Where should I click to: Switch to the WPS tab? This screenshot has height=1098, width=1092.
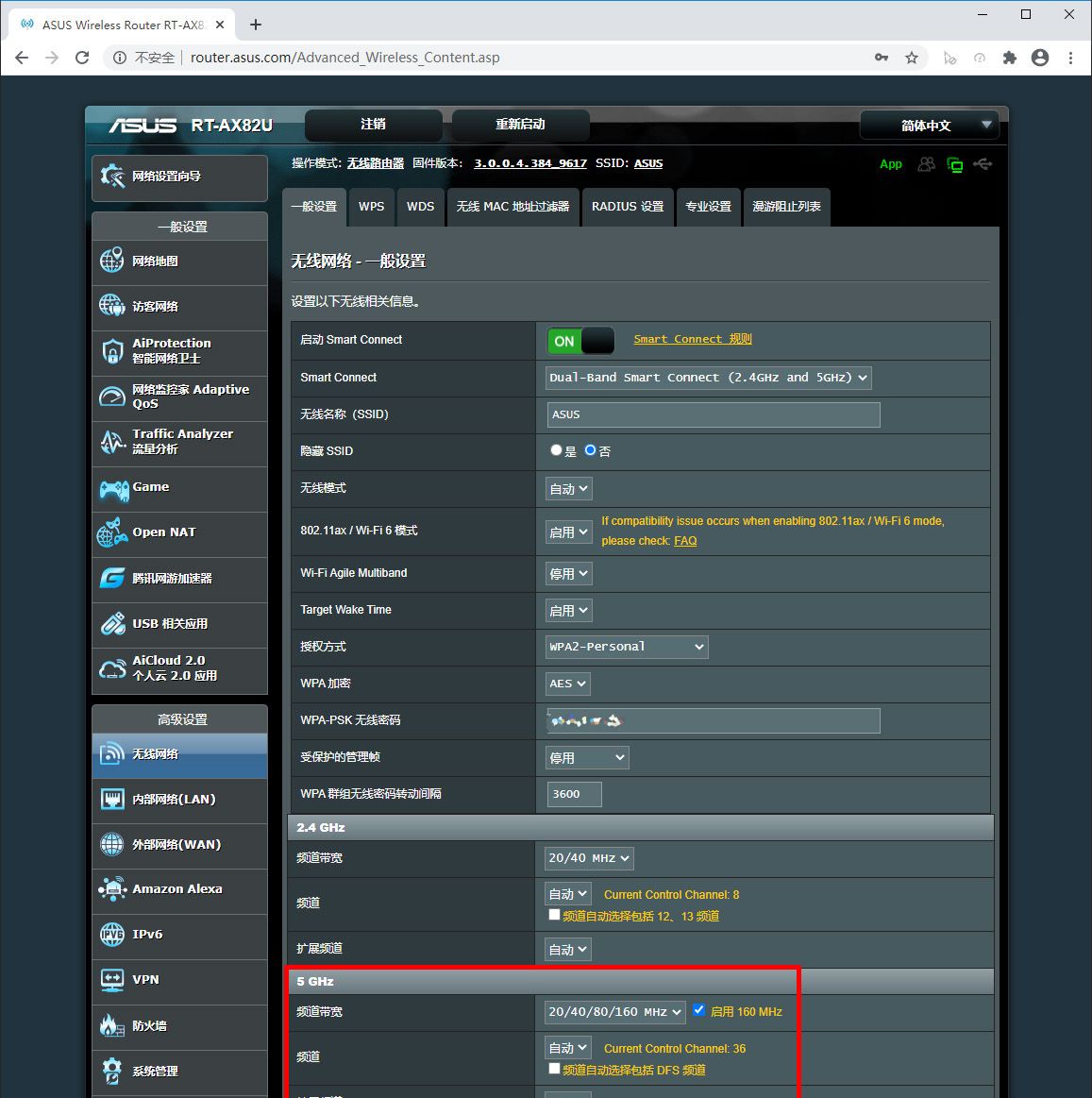pos(371,207)
